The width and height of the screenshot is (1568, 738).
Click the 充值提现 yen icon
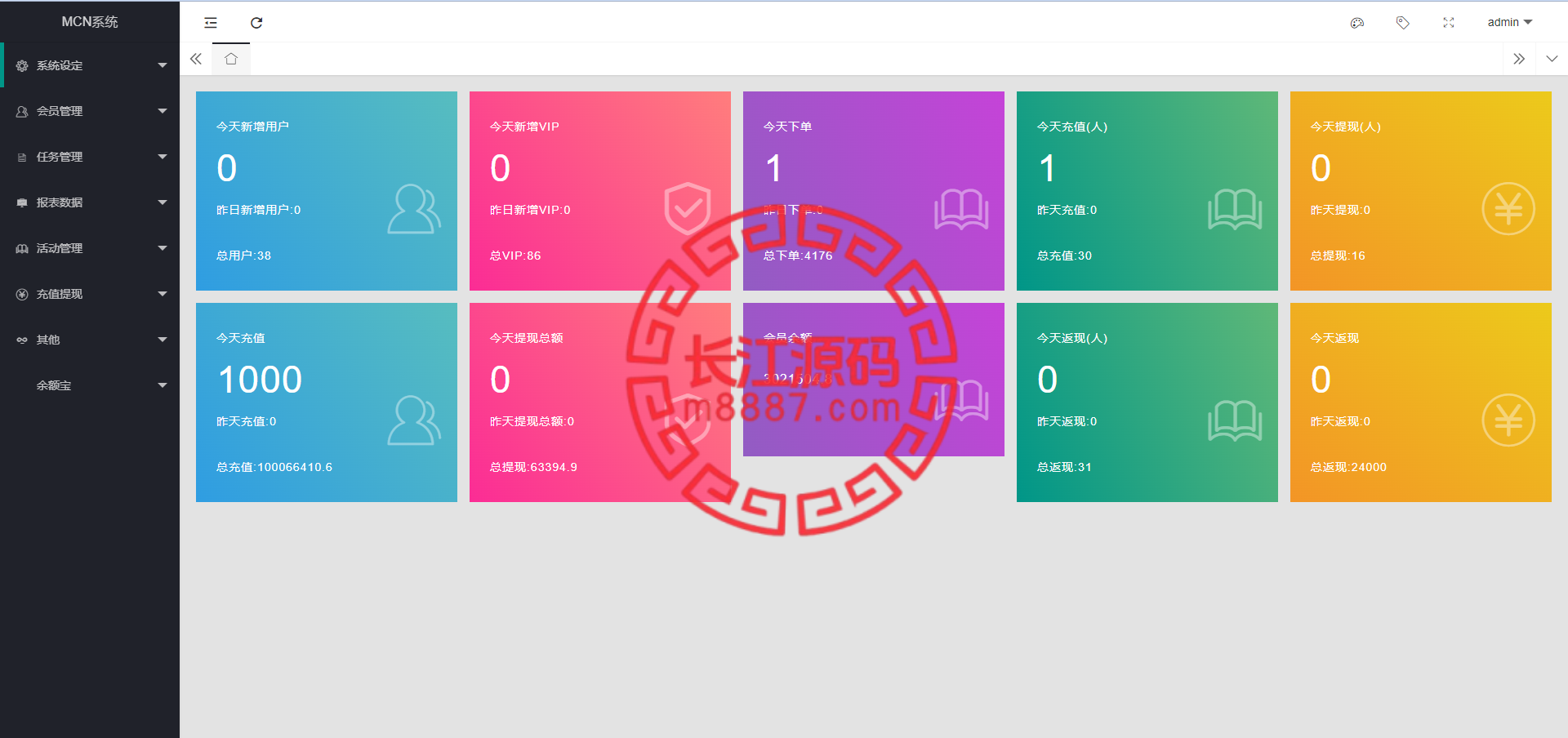coord(22,294)
